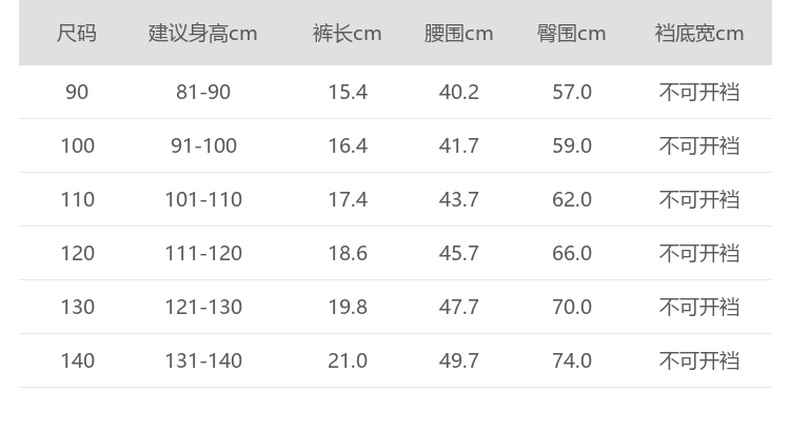The image size is (790, 431).
Task: Click the 131-140 height range cell
Action: (203, 361)
